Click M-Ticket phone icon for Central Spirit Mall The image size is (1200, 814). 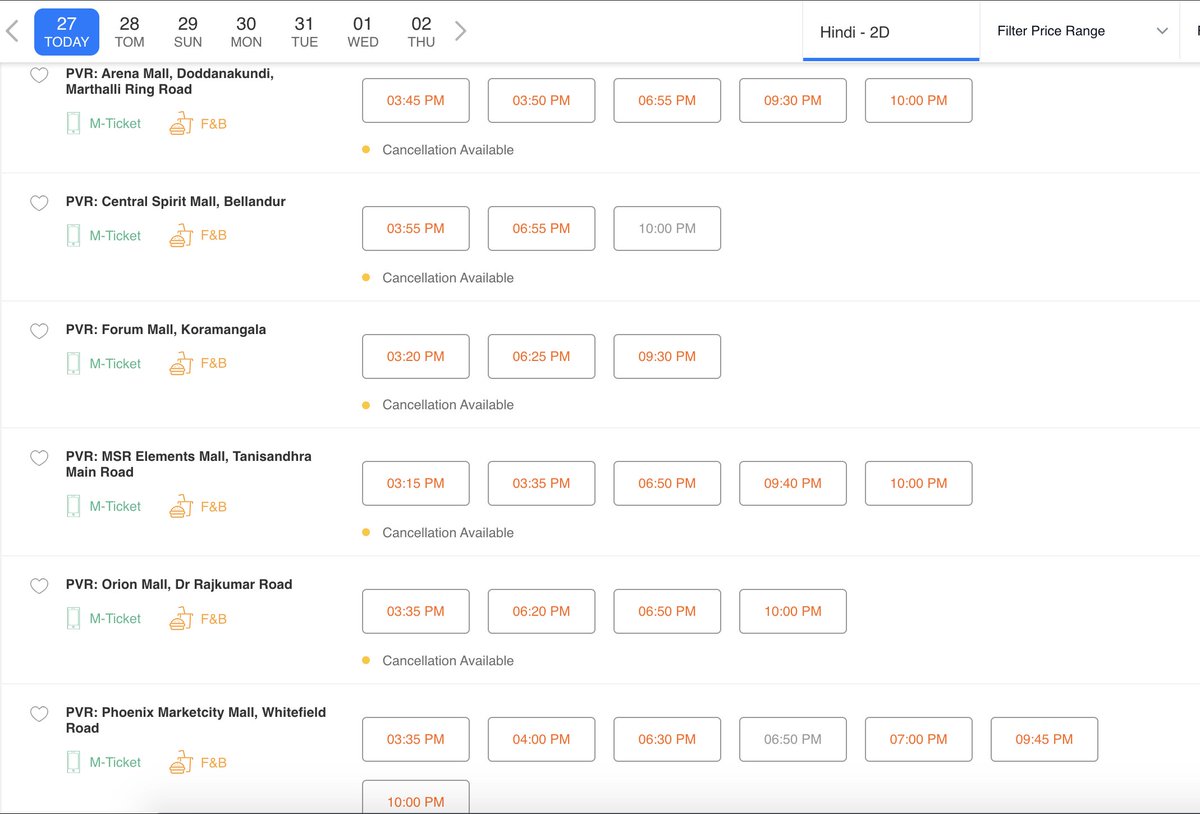(x=73, y=235)
